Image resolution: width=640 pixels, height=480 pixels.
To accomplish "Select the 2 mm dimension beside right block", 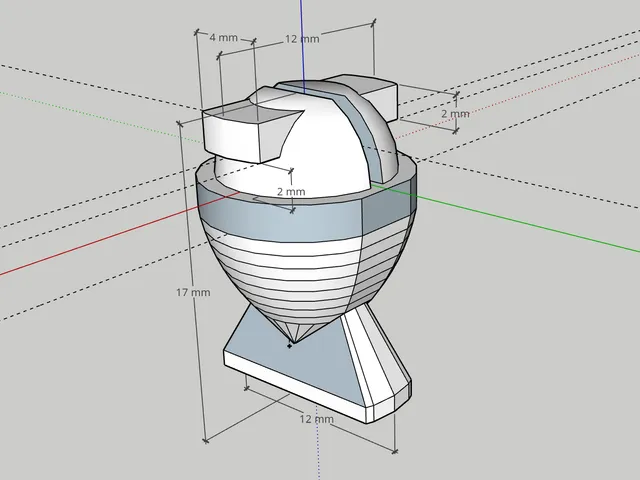I will pos(455,113).
